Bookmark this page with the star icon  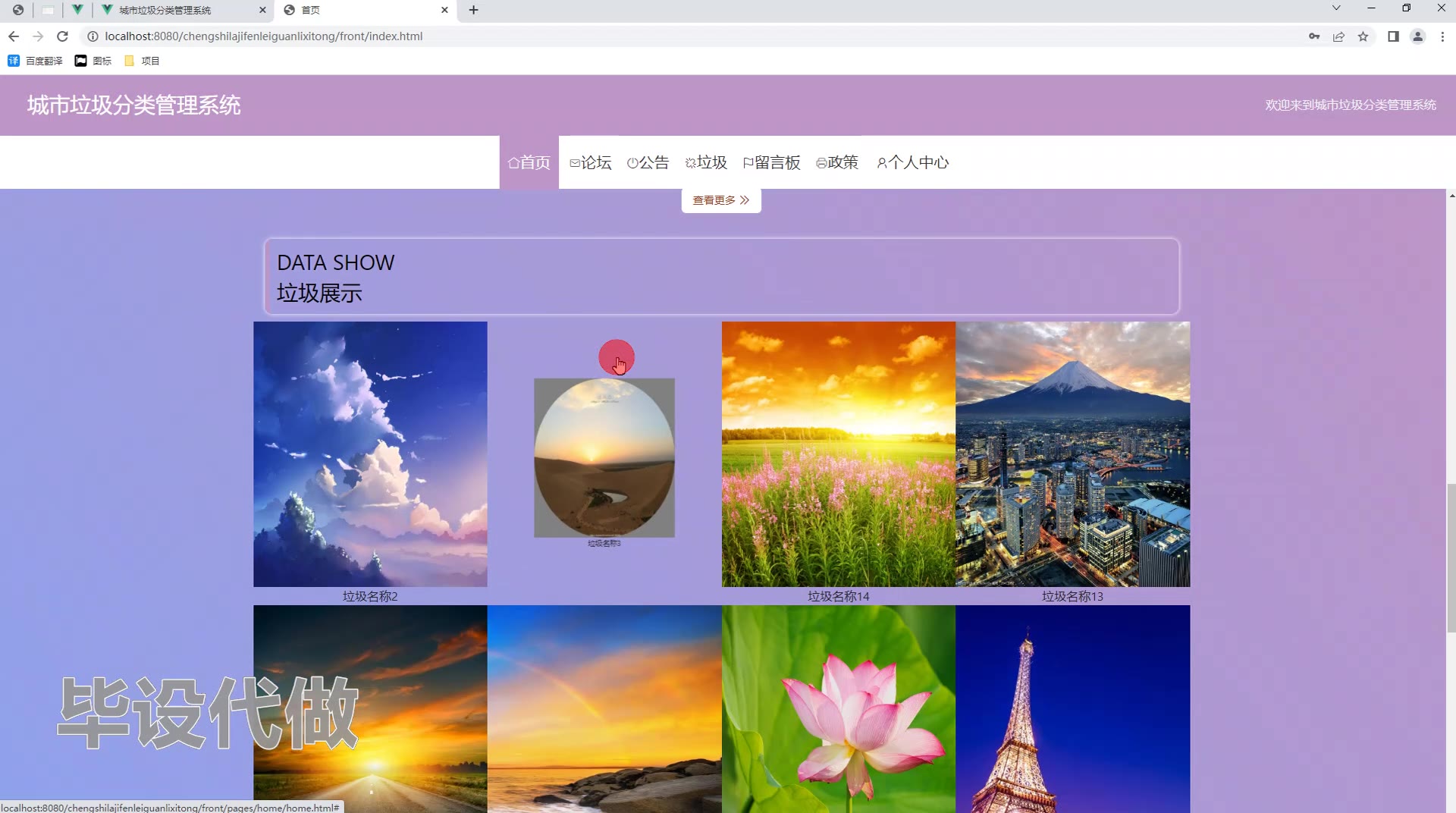pyautogui.click(x=1363, y=36)
